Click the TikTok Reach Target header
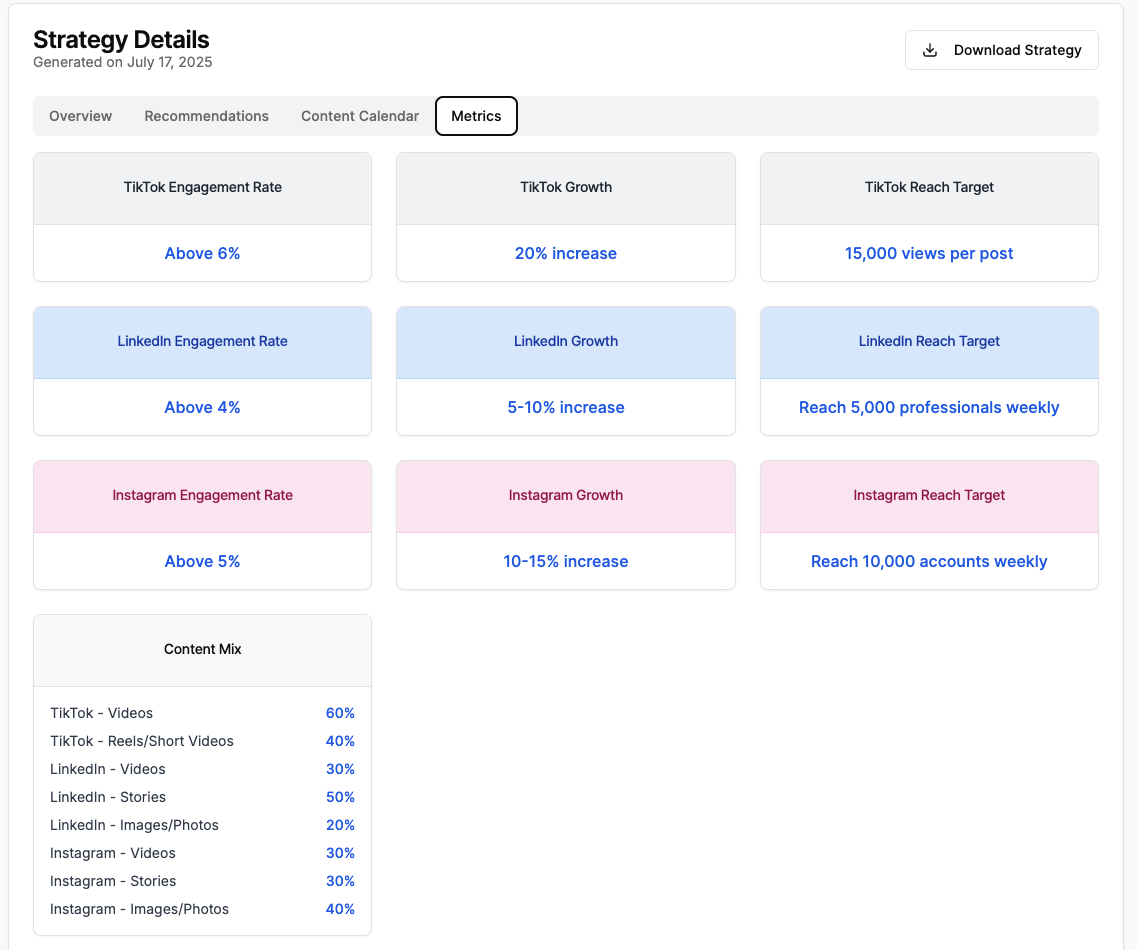1137x950 pixels. (x=929, y=188)
